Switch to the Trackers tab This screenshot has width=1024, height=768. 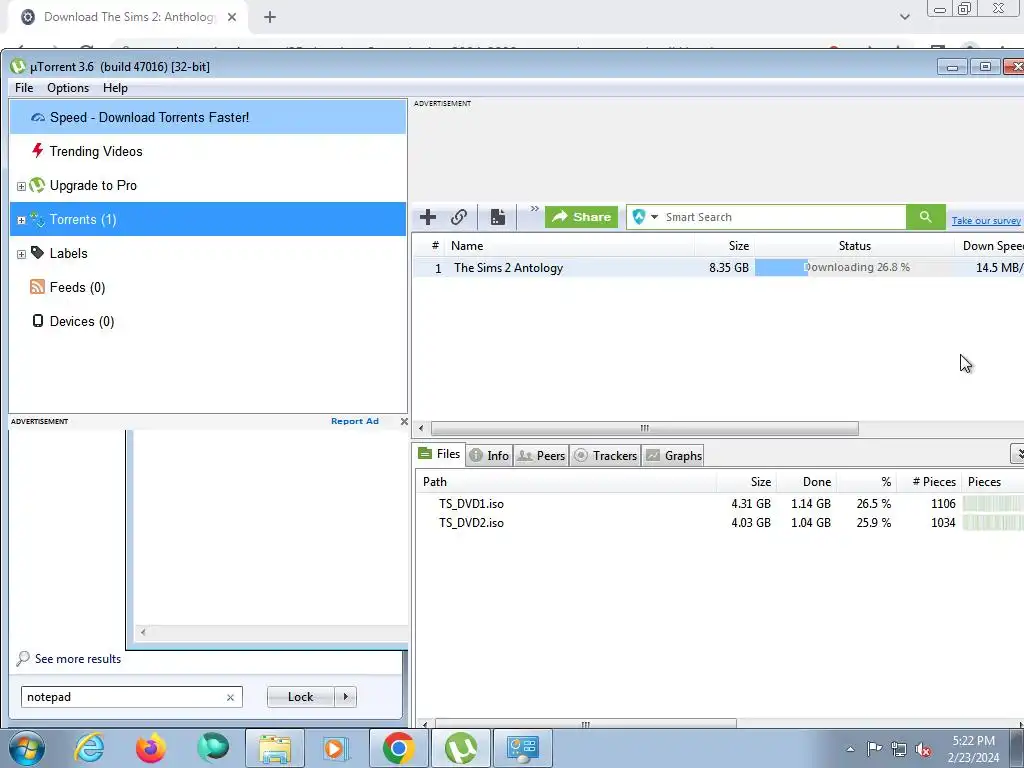pos(605,455)
